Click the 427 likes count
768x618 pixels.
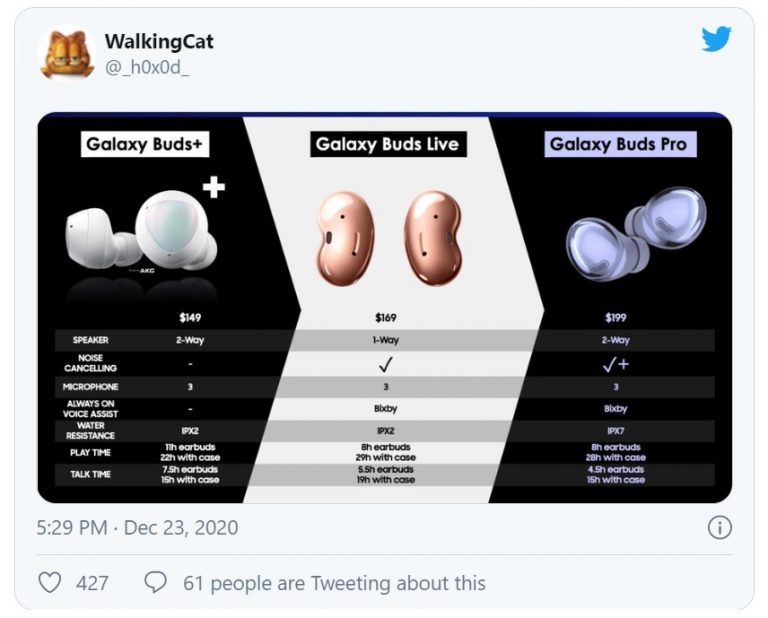click(x=92, y=582)
